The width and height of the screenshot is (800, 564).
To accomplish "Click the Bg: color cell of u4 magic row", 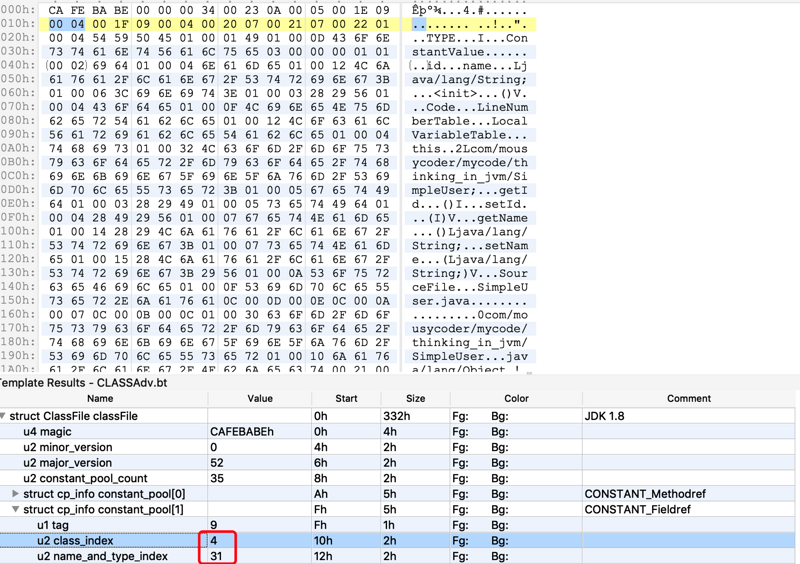I will [499, 432].
